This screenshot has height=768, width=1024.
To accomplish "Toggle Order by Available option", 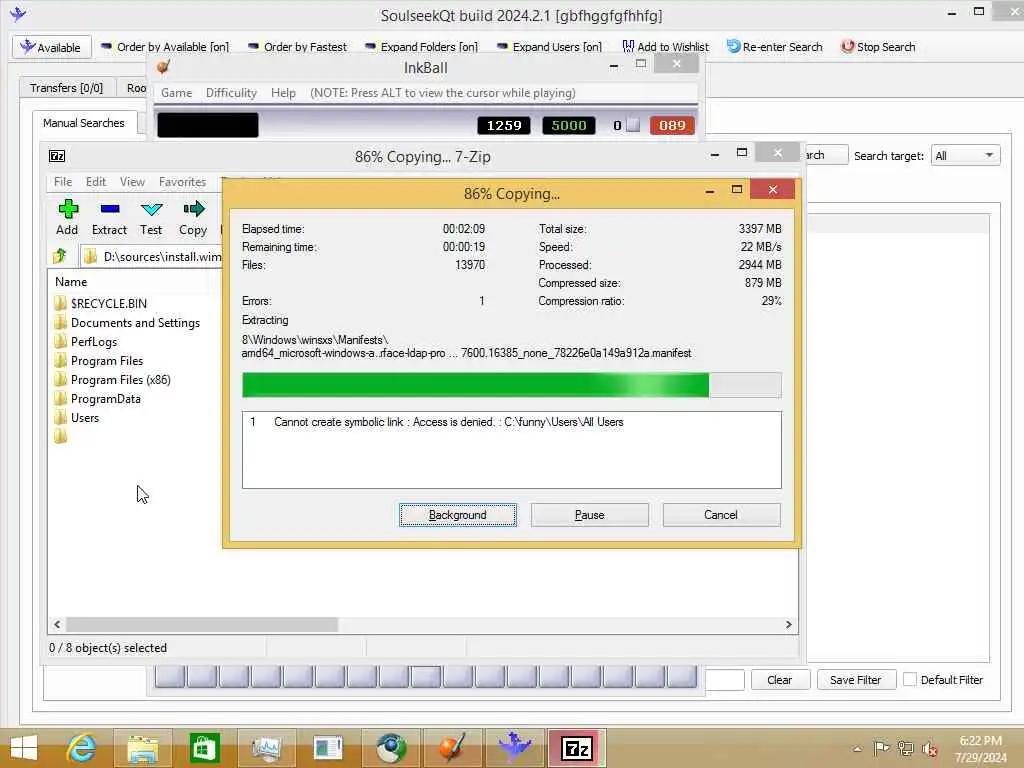I will click(x=165, y=47).
